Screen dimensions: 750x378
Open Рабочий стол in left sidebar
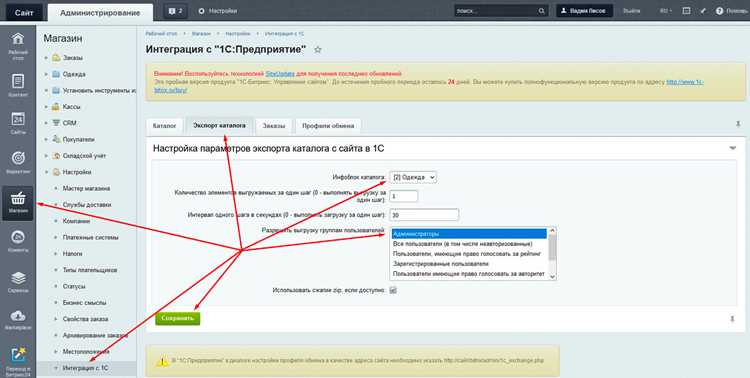(18, 45)
